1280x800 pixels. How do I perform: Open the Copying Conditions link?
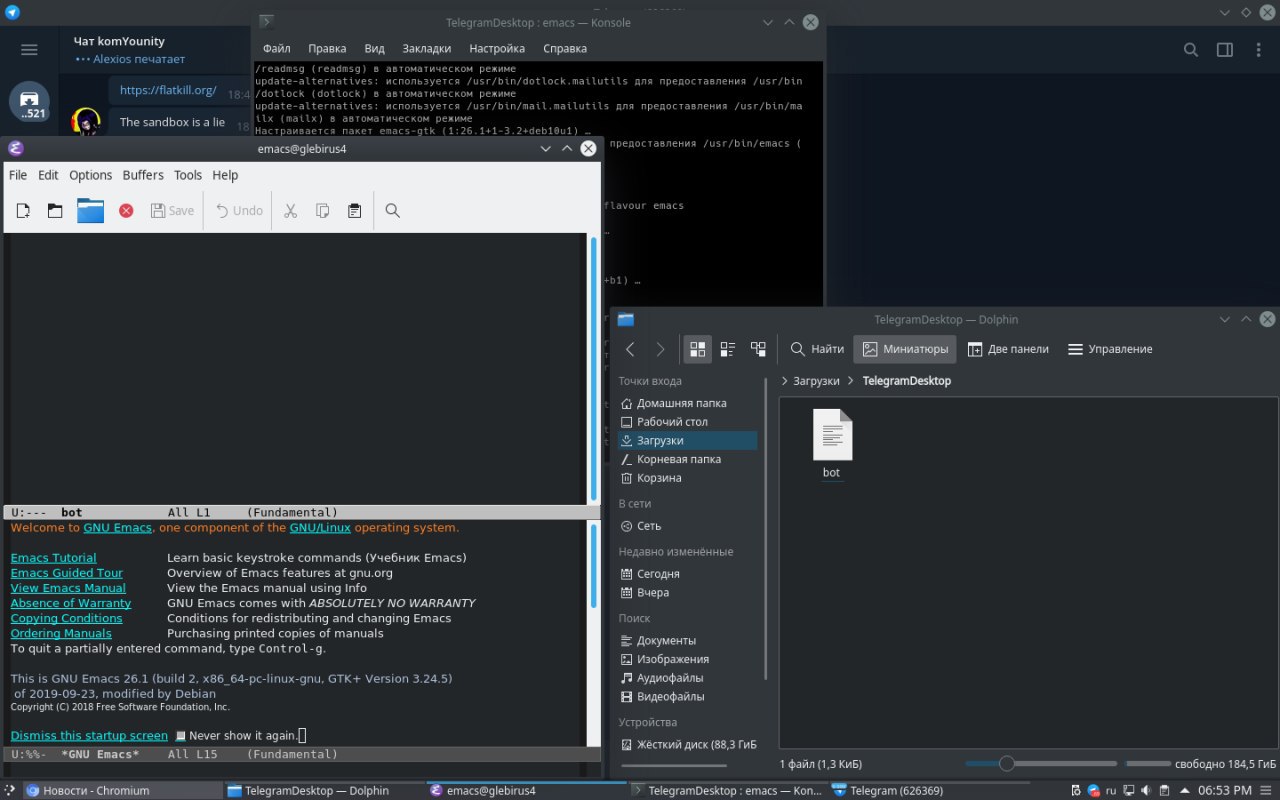[66, 618]
